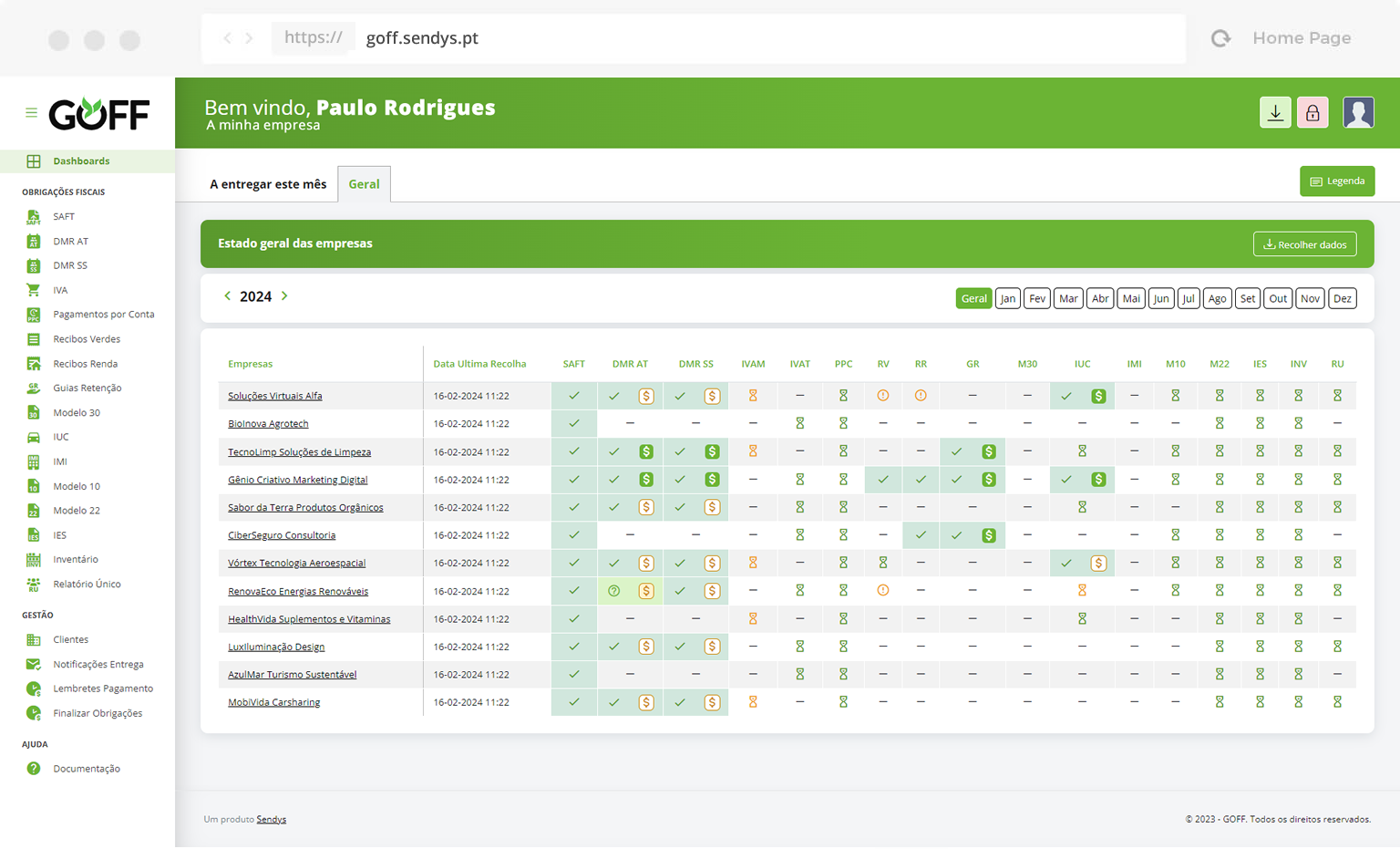The height and width of the screenshot is (849, 1400).
Task: Switch to 'A entregar este mês' tab
Action: pyautogui.click(x=268, y=184)
